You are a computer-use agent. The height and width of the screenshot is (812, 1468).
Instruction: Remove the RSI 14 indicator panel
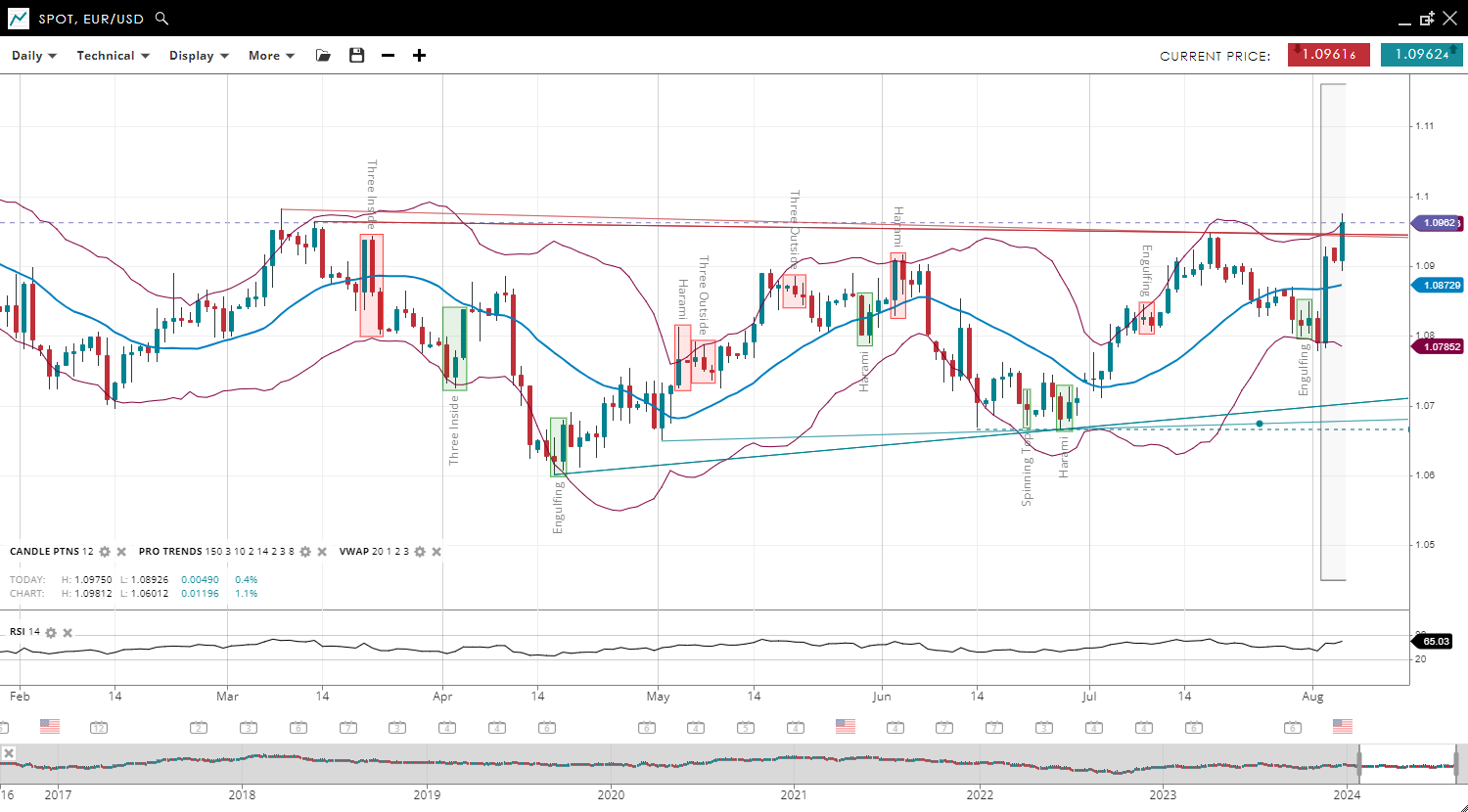tap(68, 632)
